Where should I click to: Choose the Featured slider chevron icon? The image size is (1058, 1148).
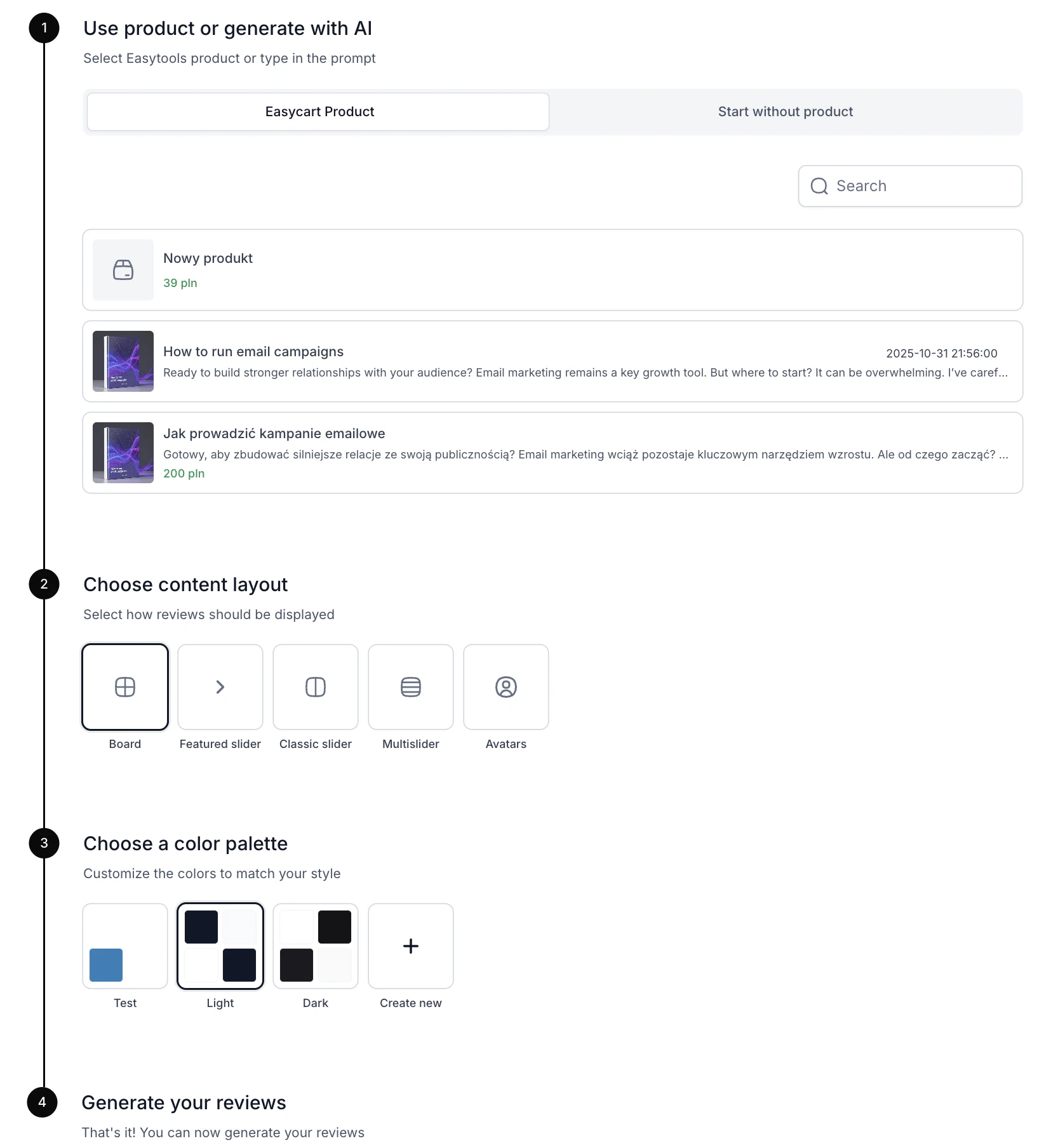pyautogui.click(x=220, y=687)
